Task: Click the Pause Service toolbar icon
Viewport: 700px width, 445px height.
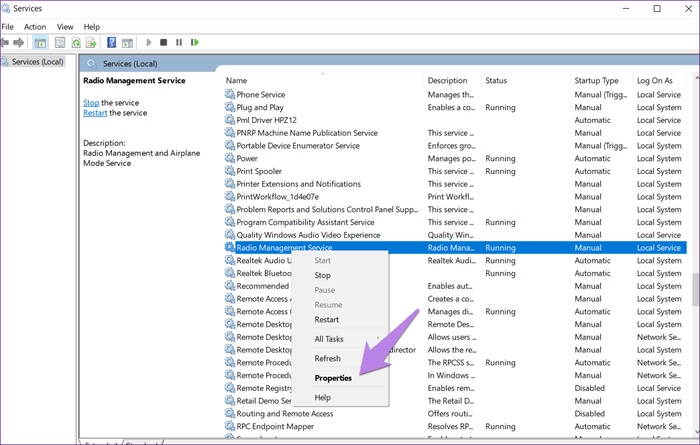Action: pos(179,42)
